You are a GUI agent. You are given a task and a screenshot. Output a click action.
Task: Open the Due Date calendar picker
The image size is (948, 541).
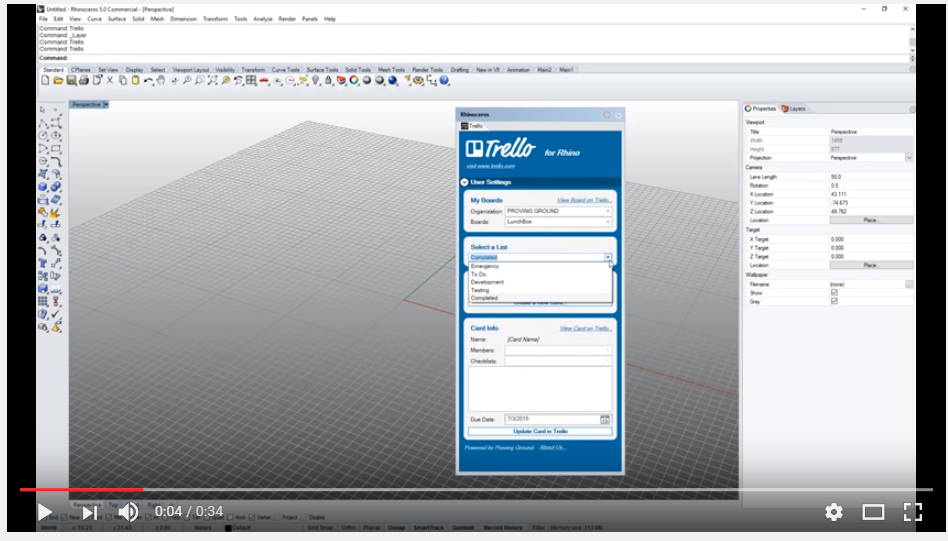point(605,419)
